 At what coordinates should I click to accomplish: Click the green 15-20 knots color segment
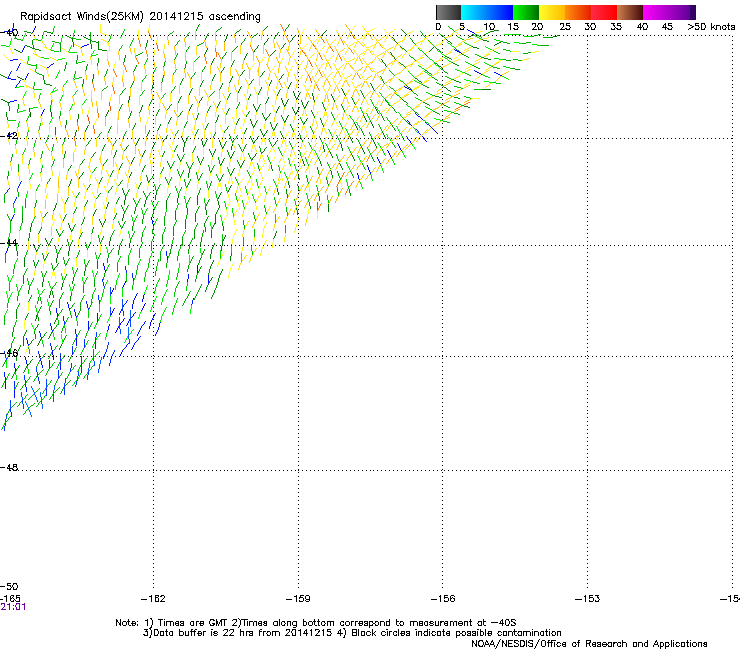tap(526, 12)
